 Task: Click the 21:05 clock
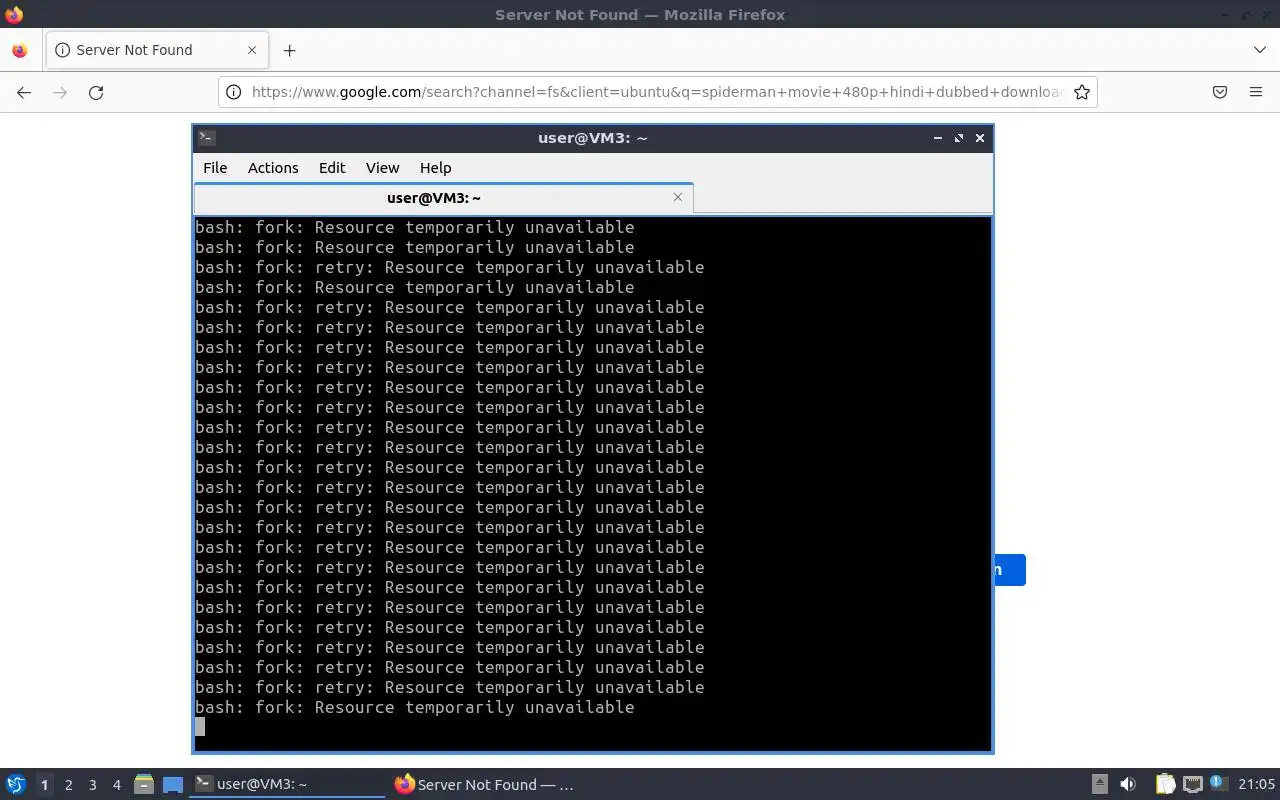click(x=1256, y=785)
